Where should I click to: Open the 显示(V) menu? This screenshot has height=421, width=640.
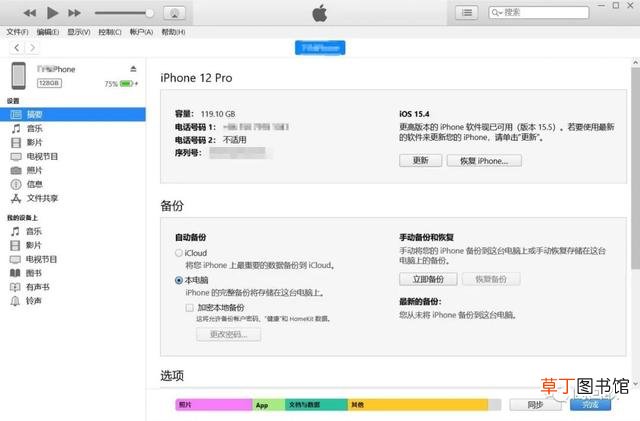(79, 32)
